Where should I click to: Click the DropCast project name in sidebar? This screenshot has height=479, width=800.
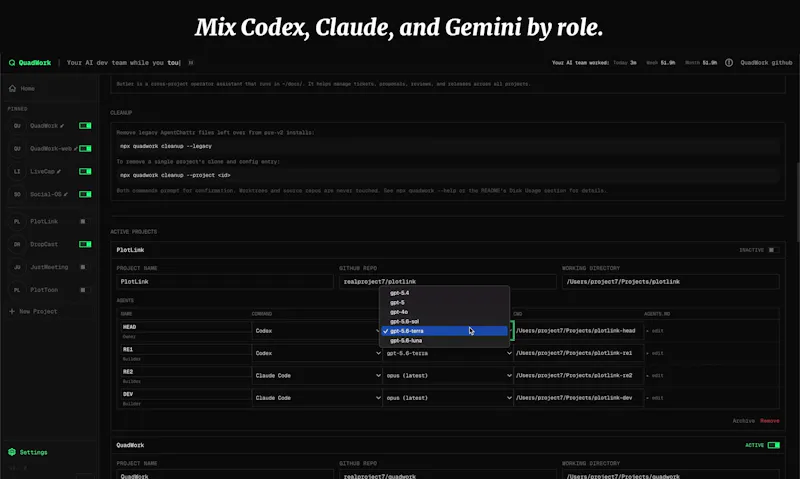point(44,244)
